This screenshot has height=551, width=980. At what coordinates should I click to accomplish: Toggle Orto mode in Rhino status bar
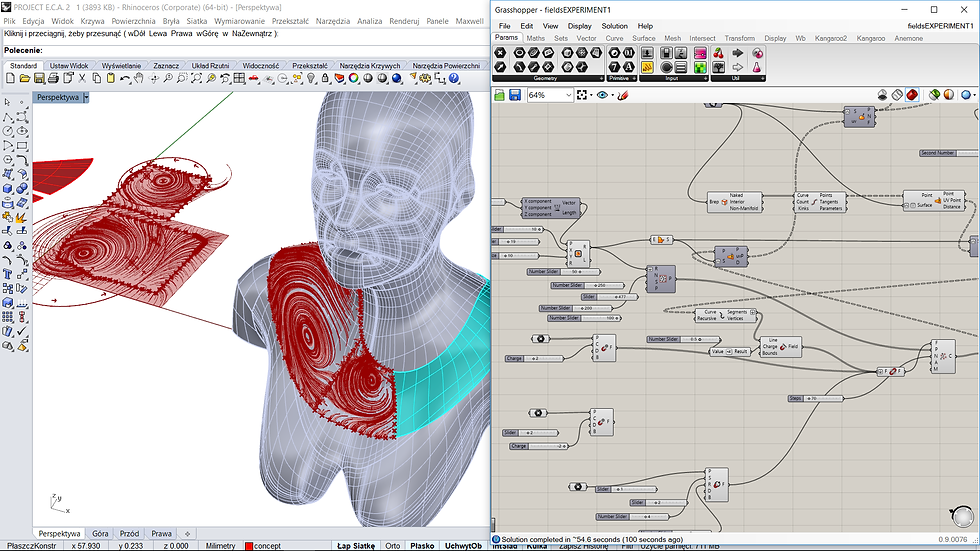(392, 545)
